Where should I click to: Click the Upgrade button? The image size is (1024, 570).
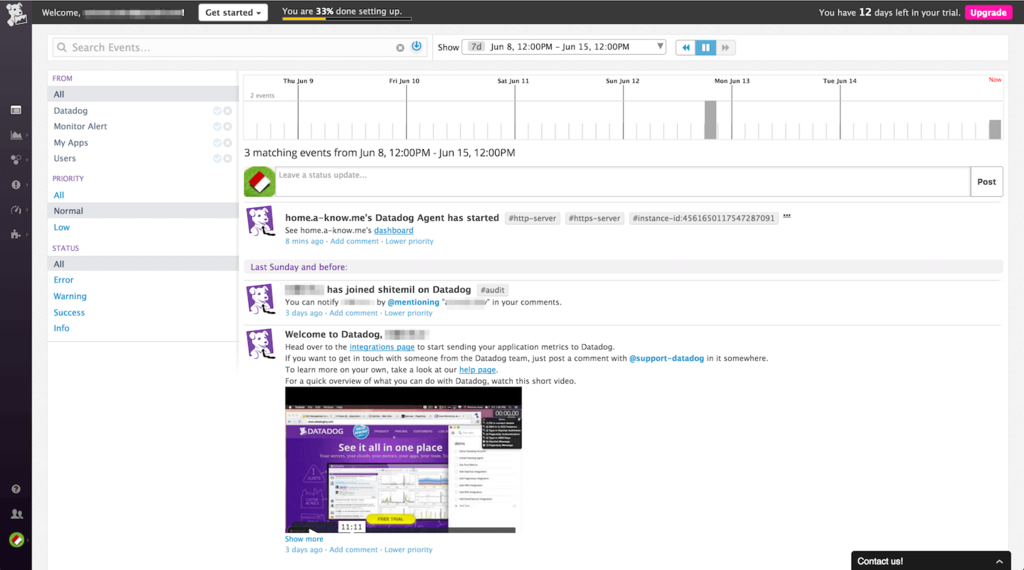(x=988, y=12)
